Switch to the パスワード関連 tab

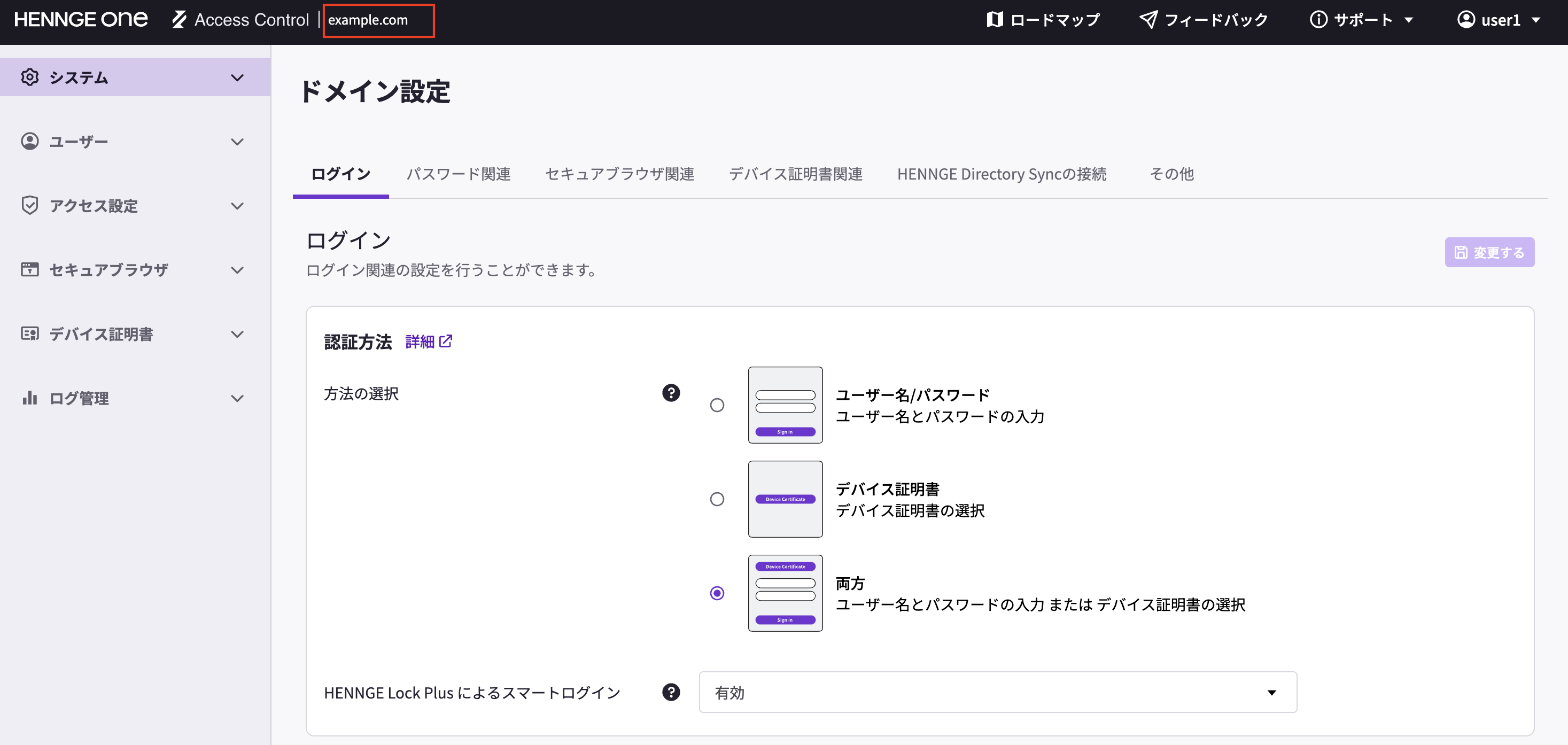(x=459, y=174)
